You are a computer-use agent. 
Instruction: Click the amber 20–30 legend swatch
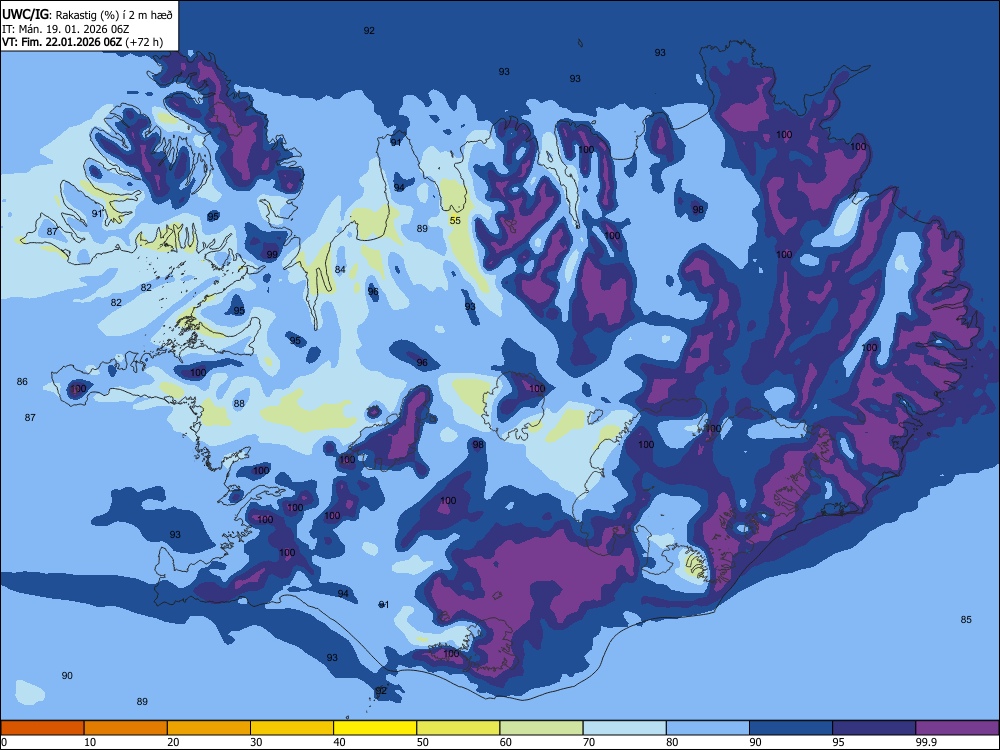coord(209,728)
